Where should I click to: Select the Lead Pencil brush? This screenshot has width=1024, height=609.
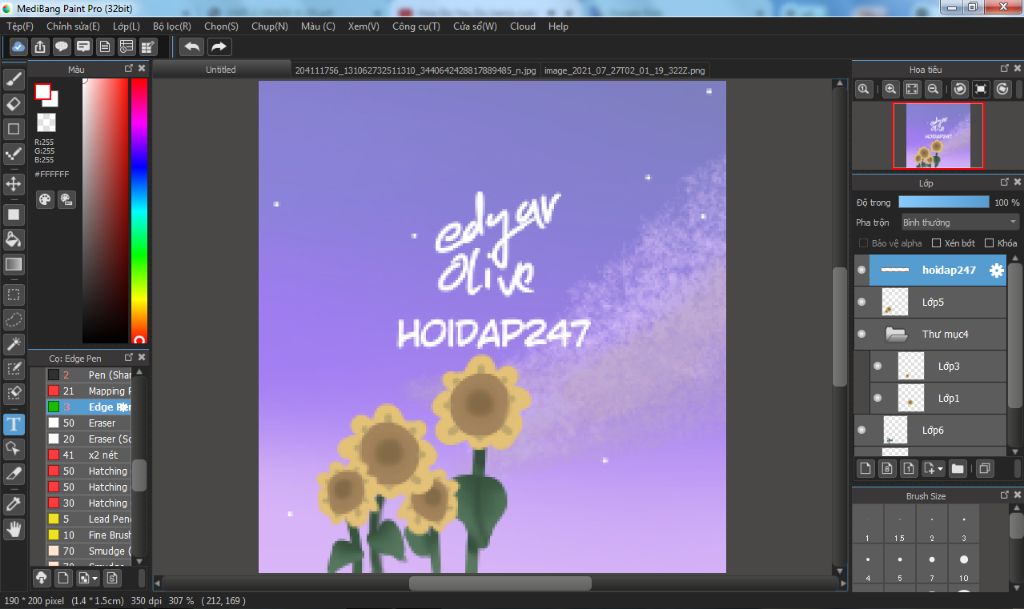point(89,519)
